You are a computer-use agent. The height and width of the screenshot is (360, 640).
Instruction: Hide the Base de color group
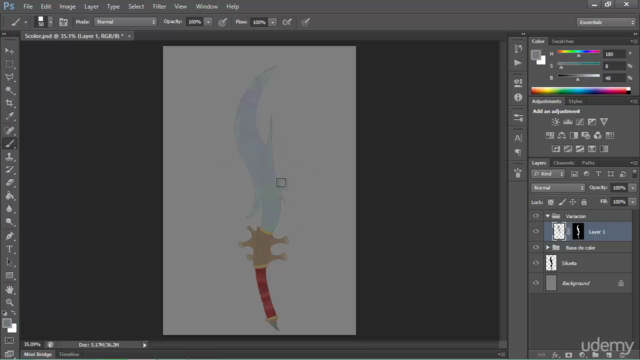(536, 247)
